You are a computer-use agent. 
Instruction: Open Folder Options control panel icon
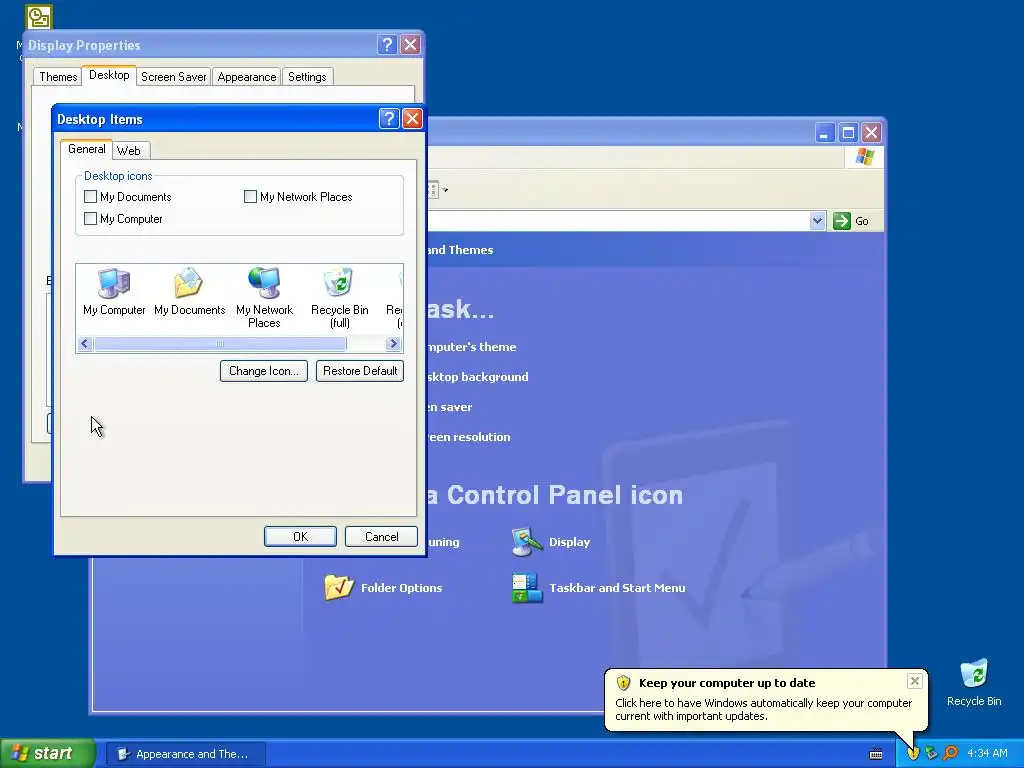click(383, 588)
